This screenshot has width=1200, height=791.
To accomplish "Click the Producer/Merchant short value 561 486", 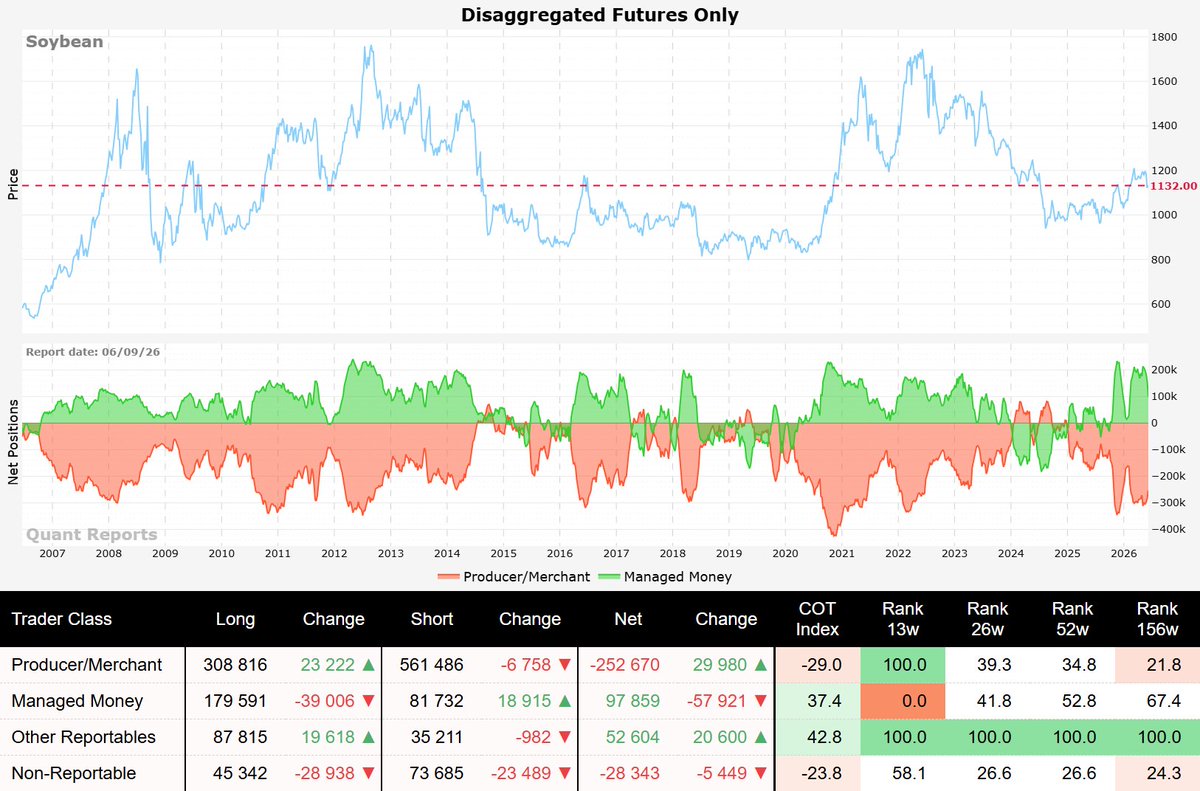I will [x=431, y=665].
